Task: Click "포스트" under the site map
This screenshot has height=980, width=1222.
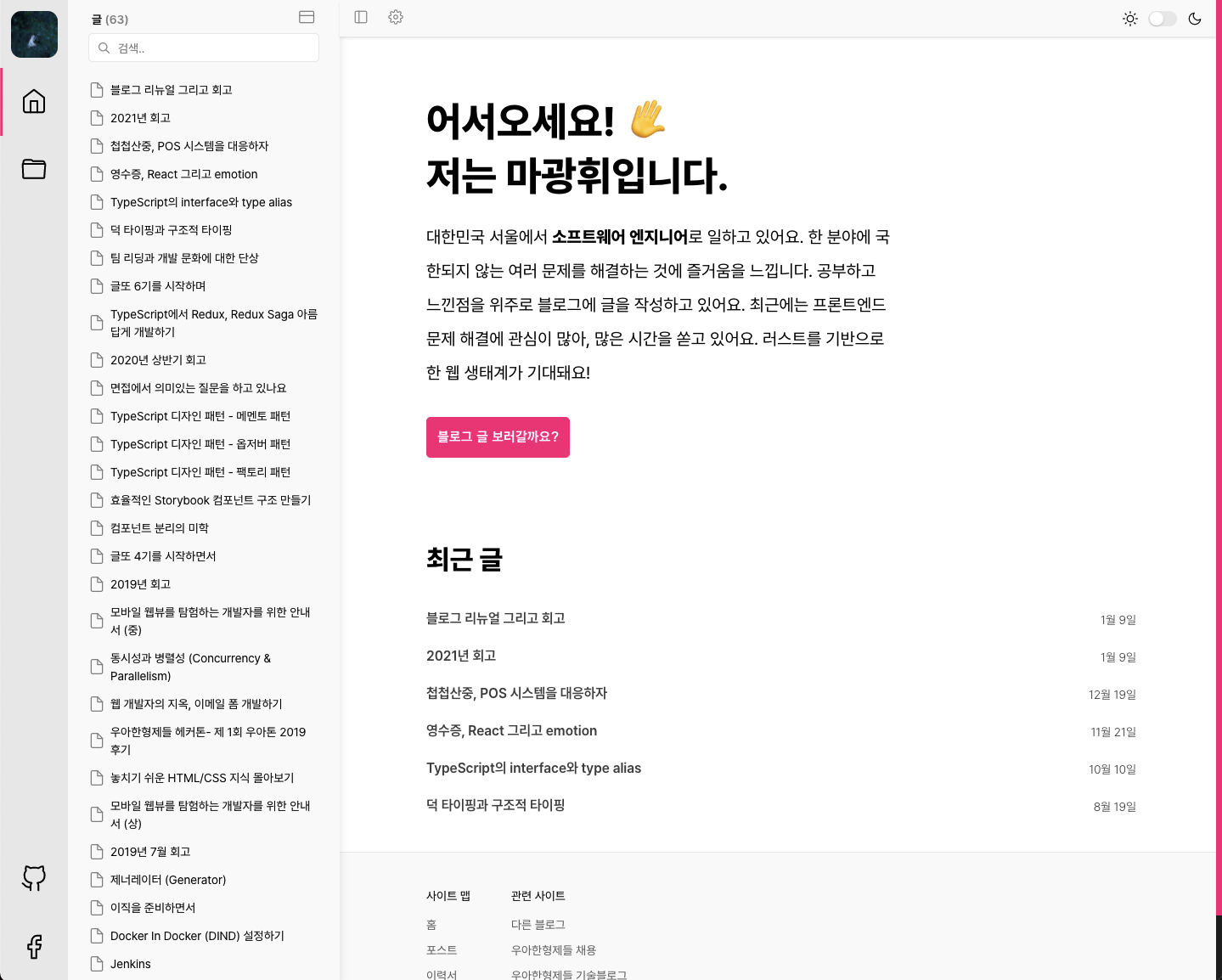Action: coord(441,949)
